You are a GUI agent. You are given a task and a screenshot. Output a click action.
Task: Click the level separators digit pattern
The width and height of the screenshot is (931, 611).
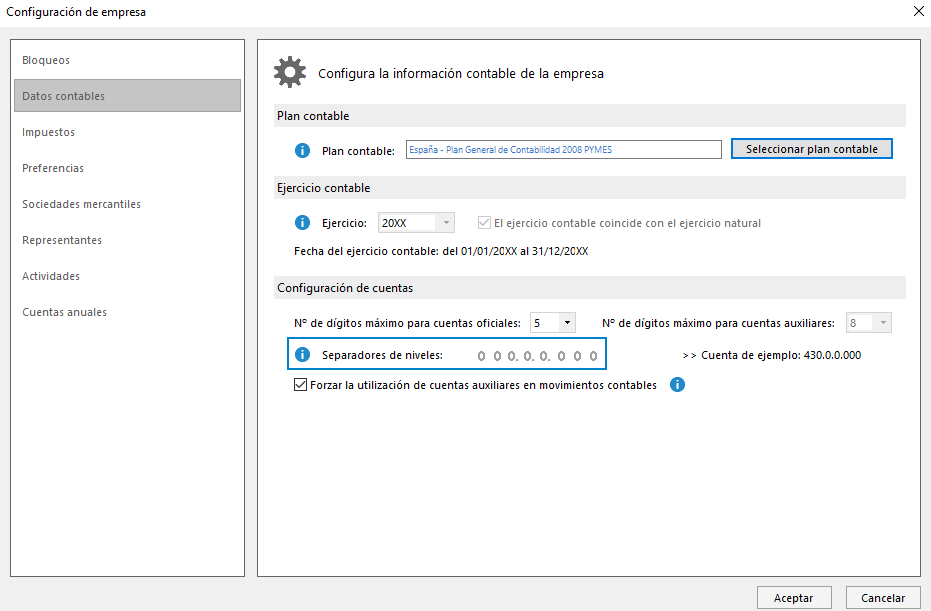pos(537,356)
